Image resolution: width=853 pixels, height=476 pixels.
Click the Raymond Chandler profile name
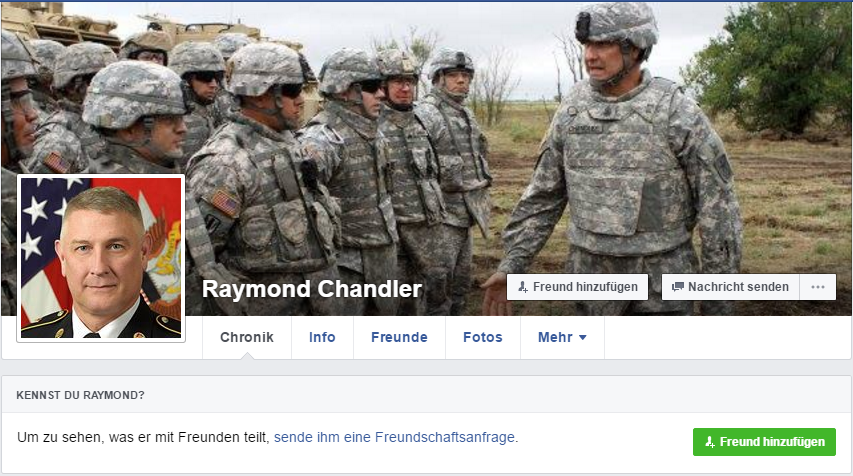[x=312, y=289]
